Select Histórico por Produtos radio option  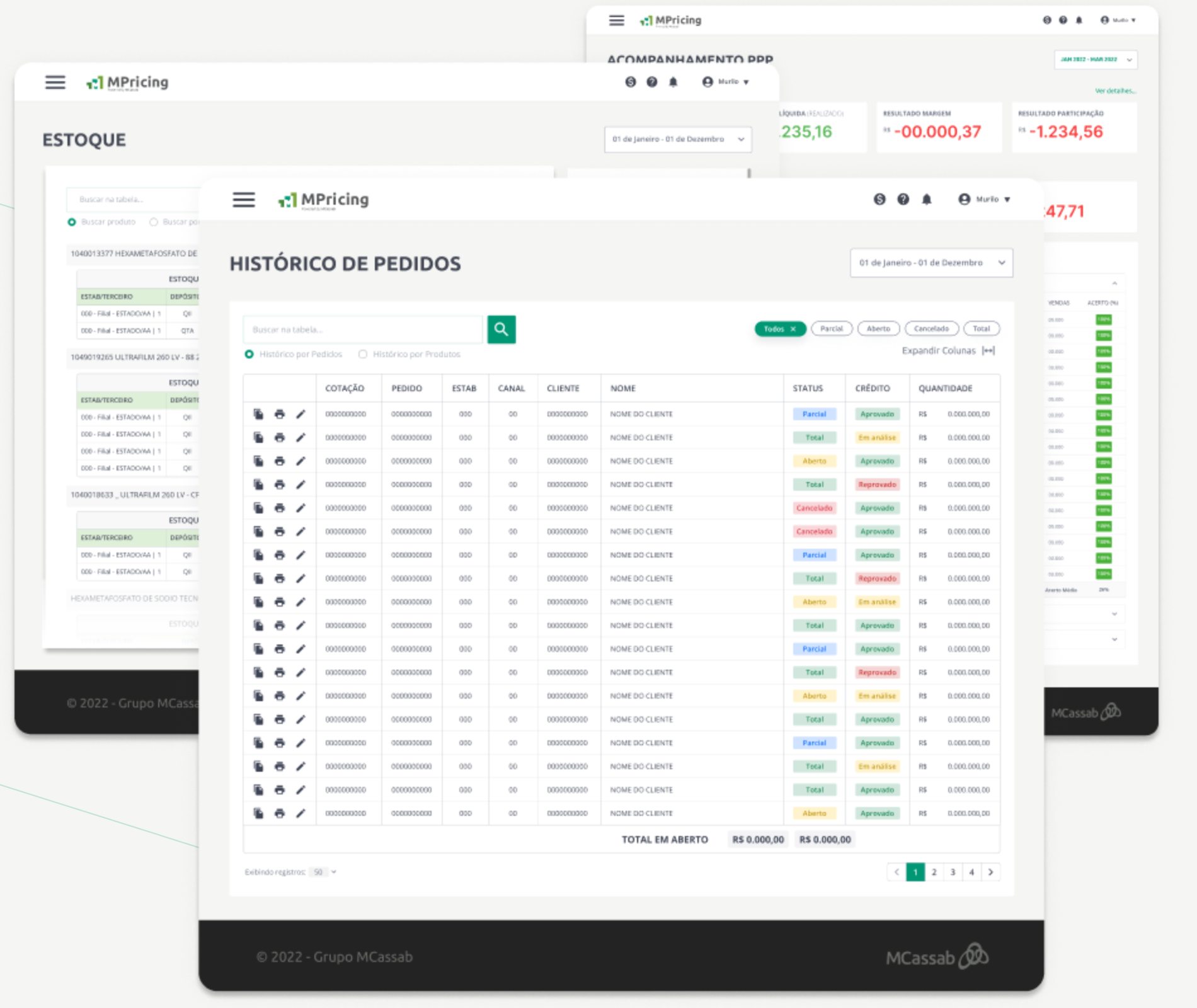coord(363,354)
